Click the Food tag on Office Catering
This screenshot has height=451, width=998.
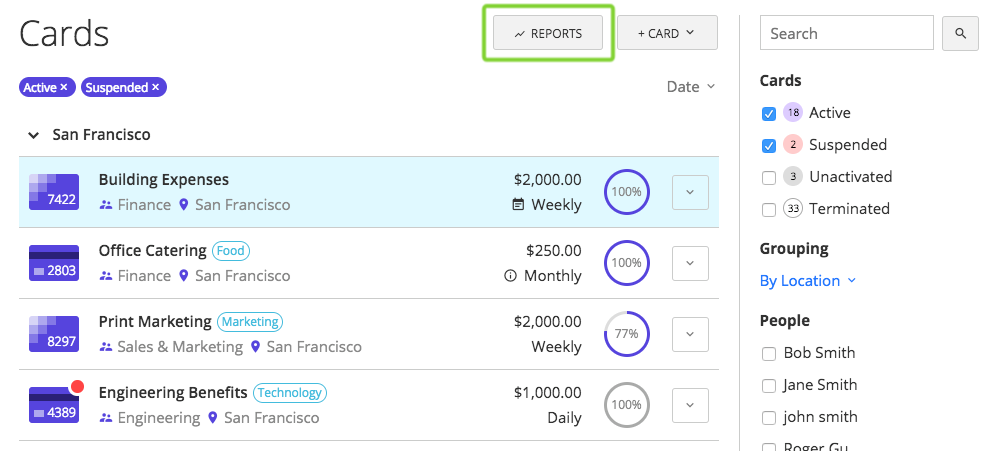[x=230, y=251]
